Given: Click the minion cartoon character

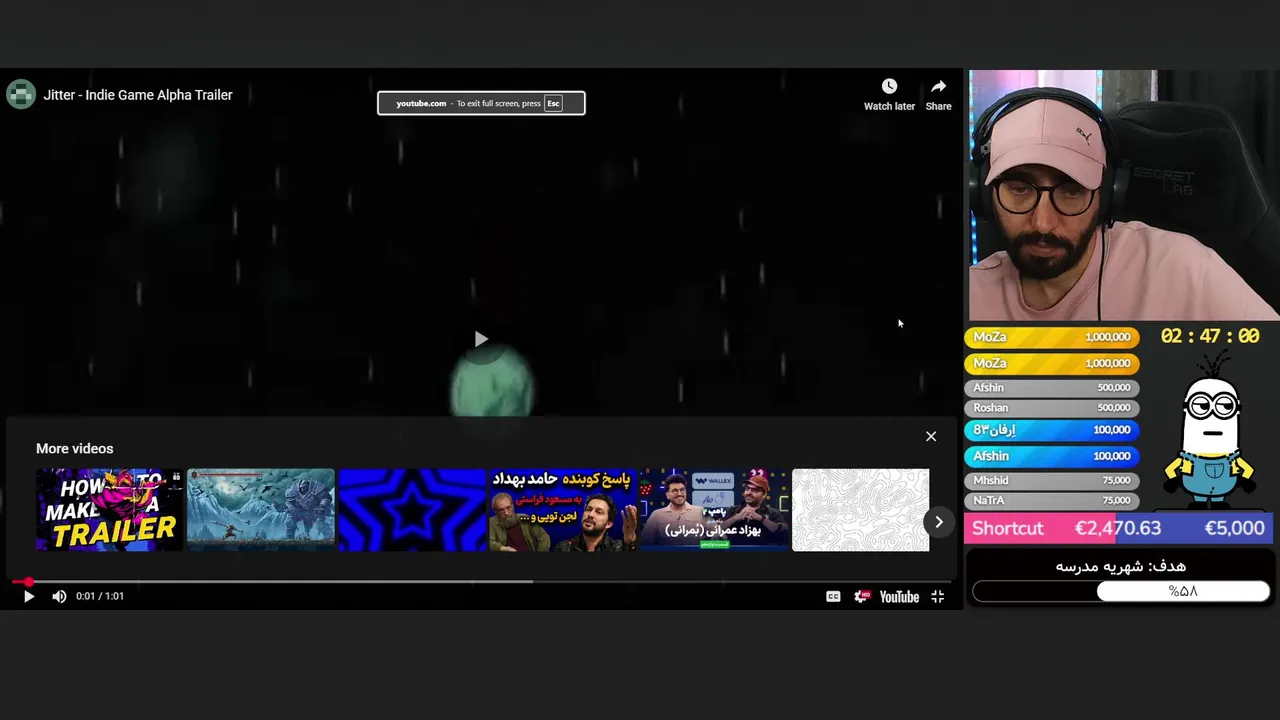Looking at the screenshot, I should click(1211, 432).
